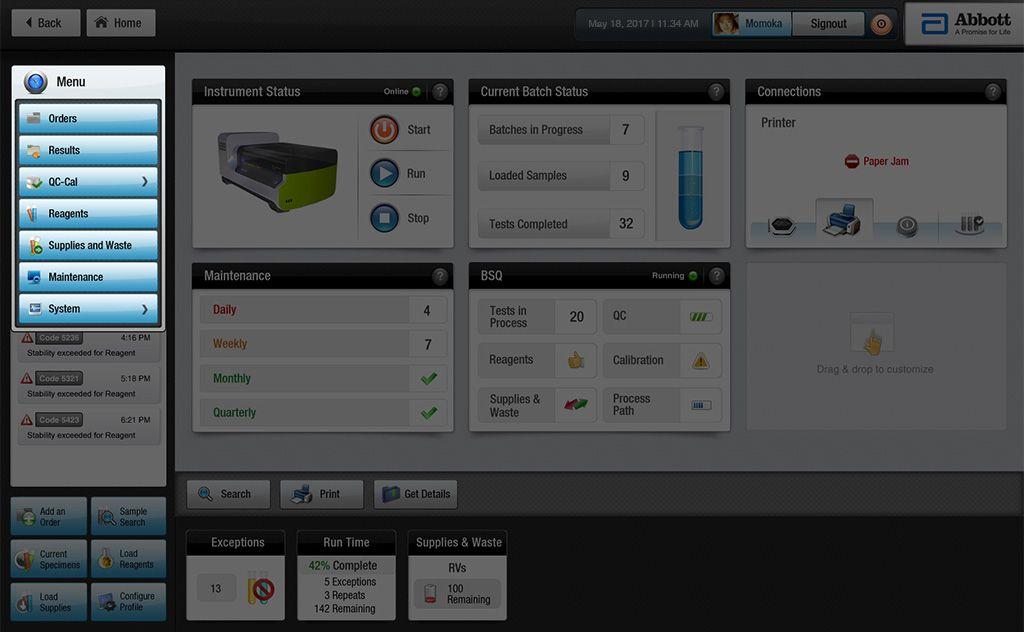
Task: Click the Online green status indicator
Action: [416, 92]
